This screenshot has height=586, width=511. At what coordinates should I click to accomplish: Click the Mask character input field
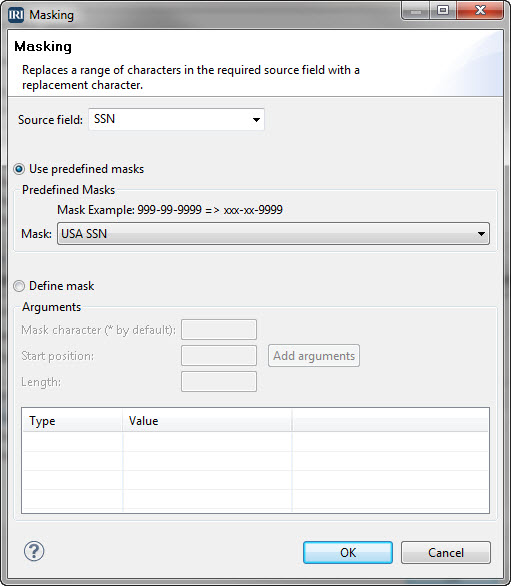[x=219, y=329]
